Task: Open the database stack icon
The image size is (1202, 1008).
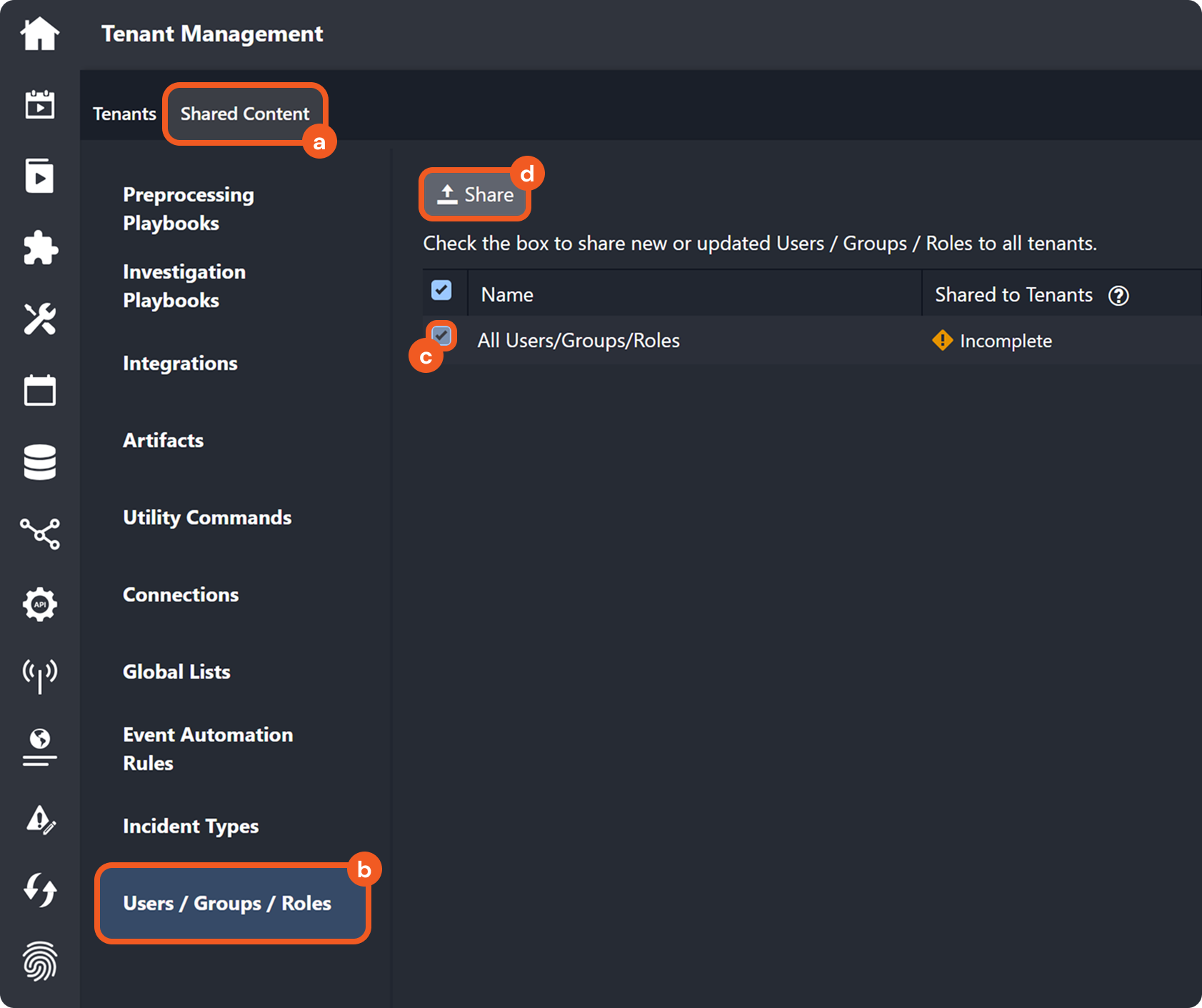Action: (40, 462)
